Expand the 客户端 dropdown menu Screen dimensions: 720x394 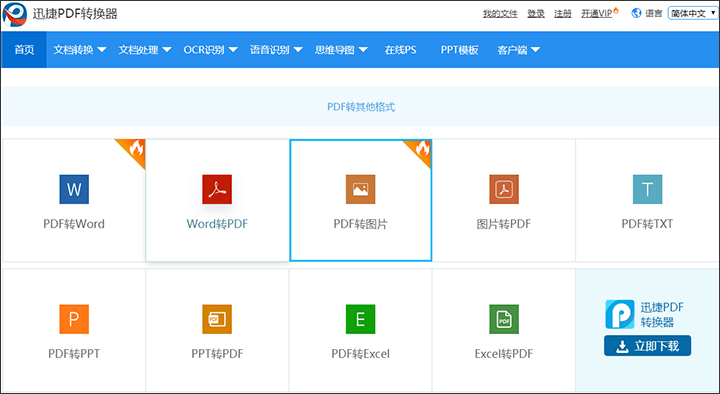(518, 50)
